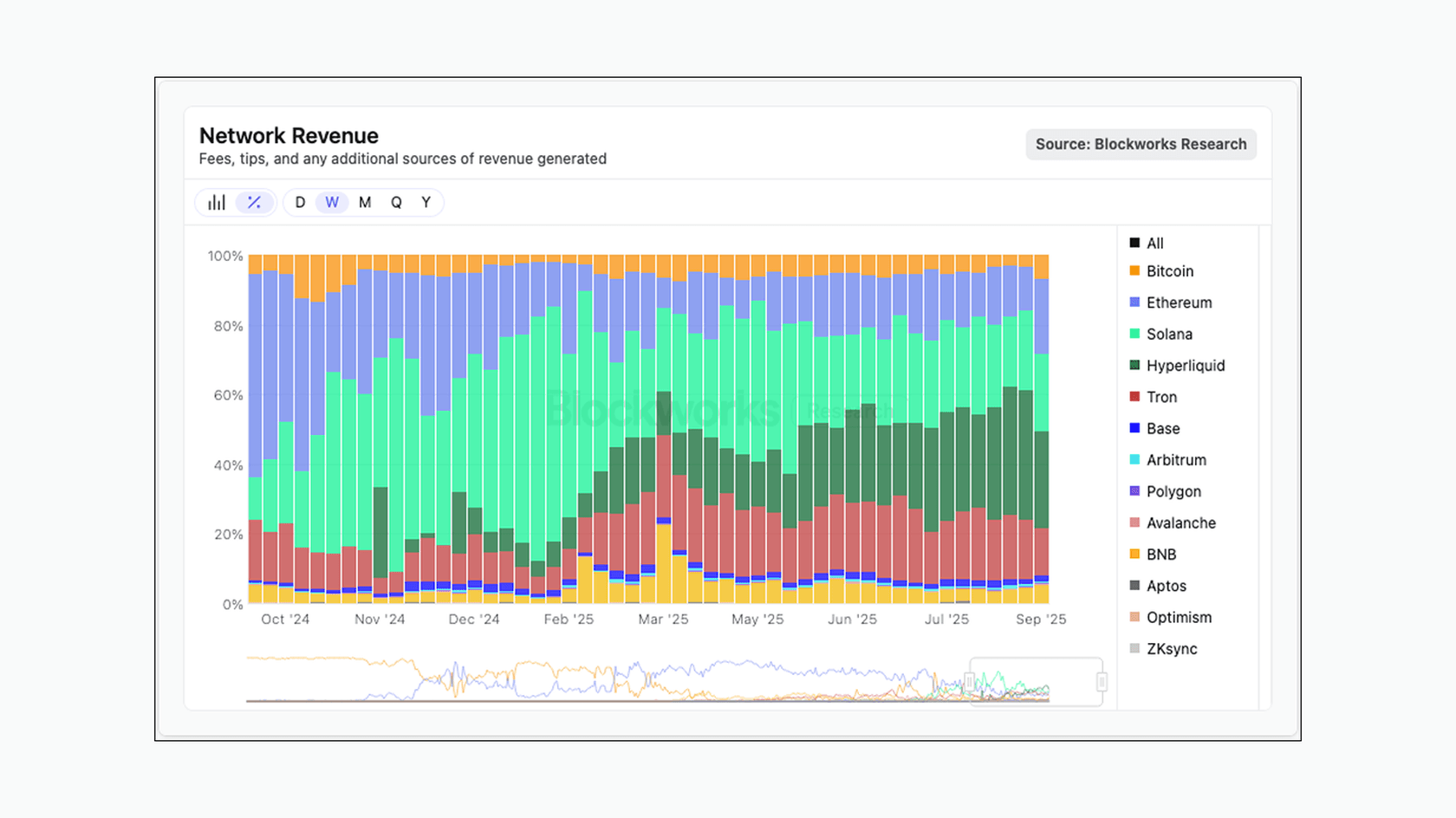
Task: Toggle Hyperliquid series in legend
Action: pyautogui.click(x=1177, y=366)
